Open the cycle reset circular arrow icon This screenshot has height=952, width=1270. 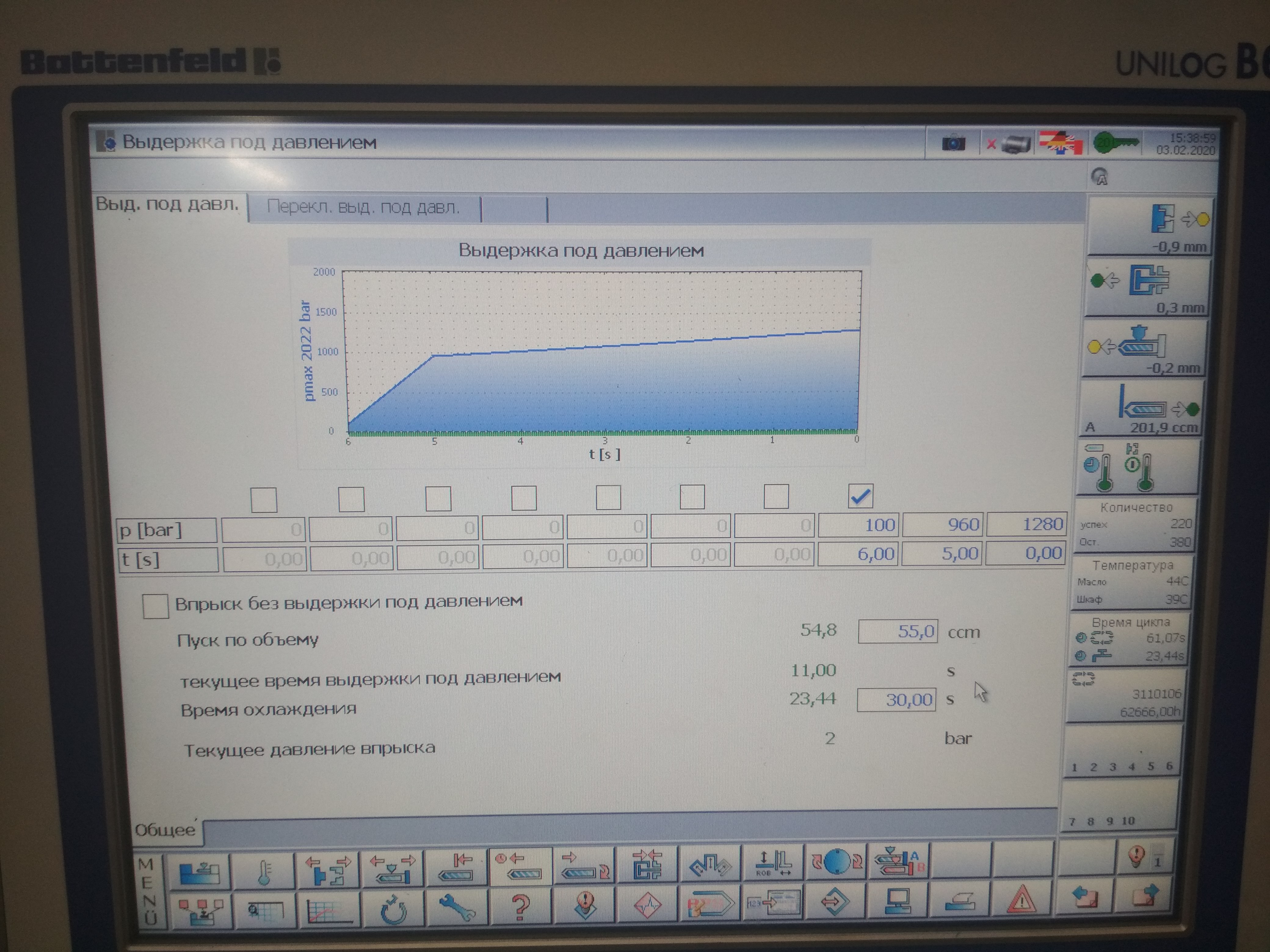[x=393, y=910]
